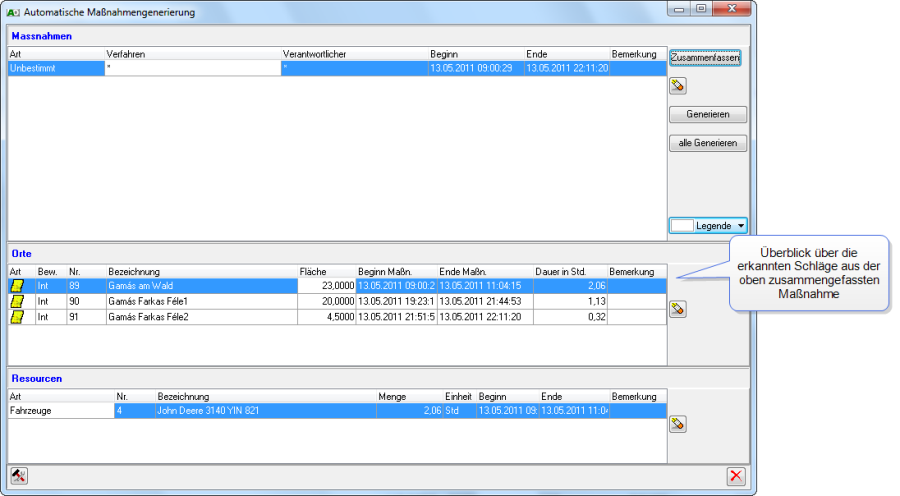Open the Legende dropdown arrow

741,226
